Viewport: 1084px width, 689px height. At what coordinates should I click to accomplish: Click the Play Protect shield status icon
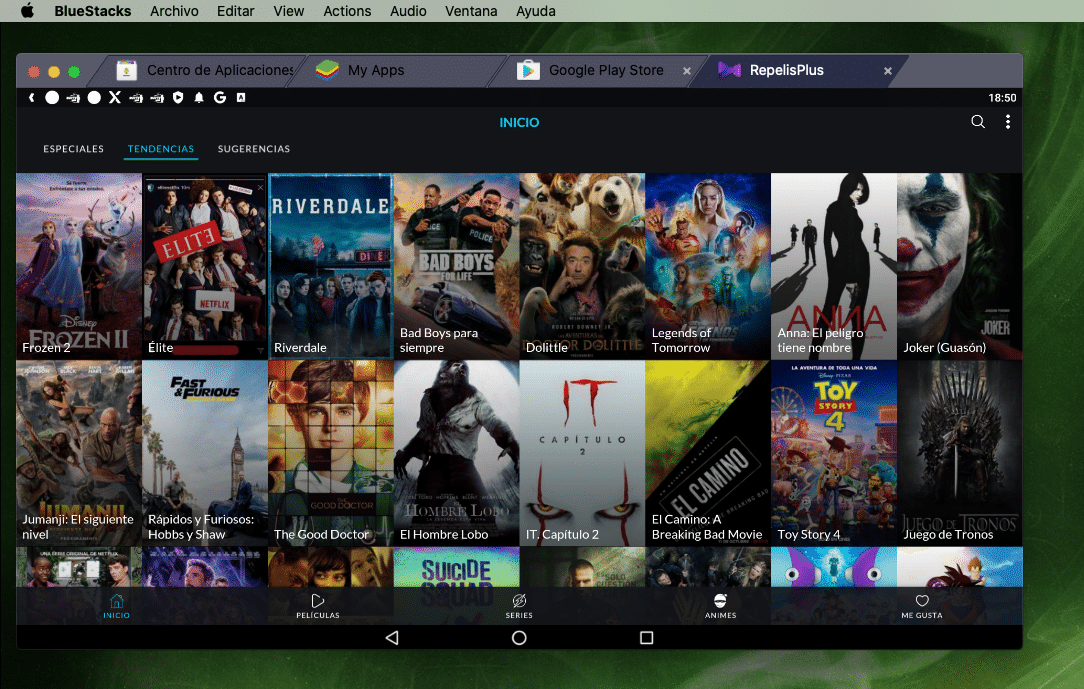coord(179,97)
